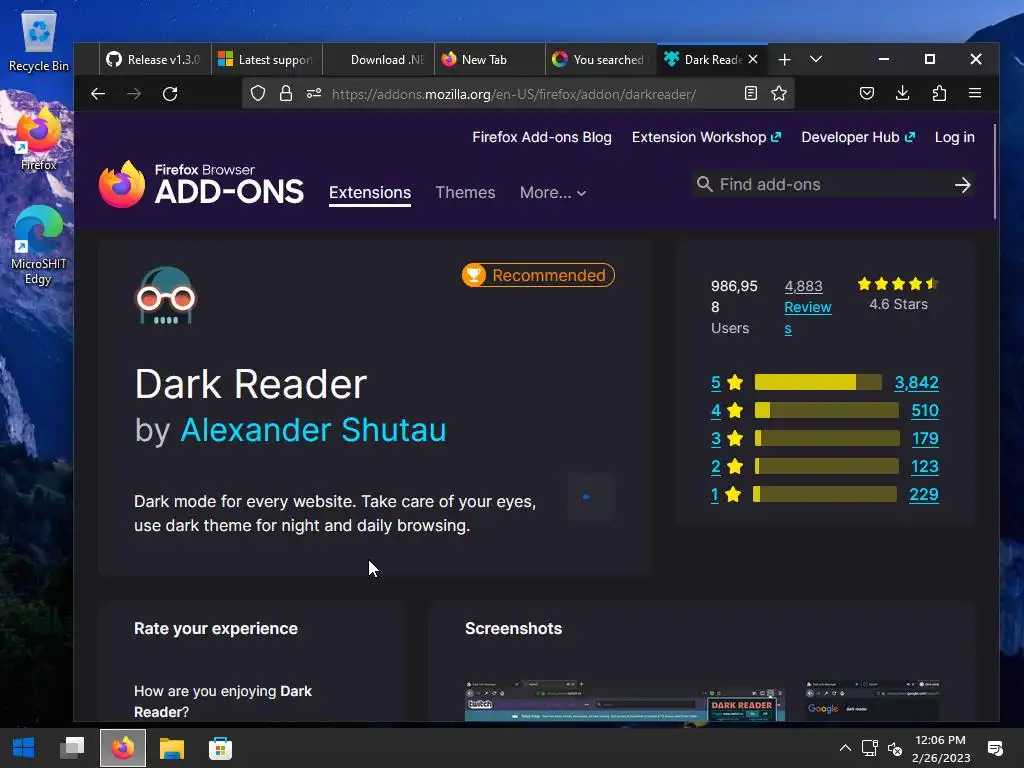This screenshot has width=1024, height=768.
Task: Select the Themes navigation item
Action: (x=465, y=193)
